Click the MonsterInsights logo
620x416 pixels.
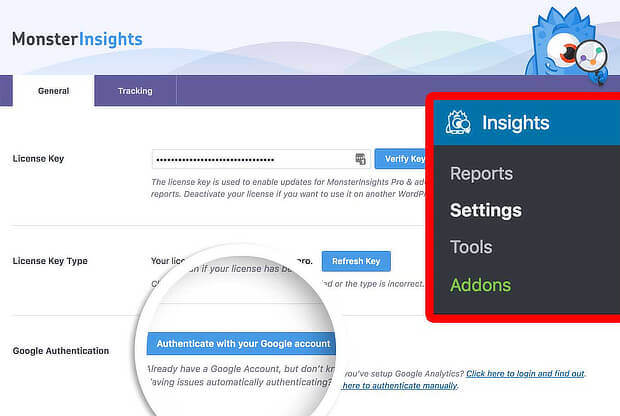coord(77,39)
